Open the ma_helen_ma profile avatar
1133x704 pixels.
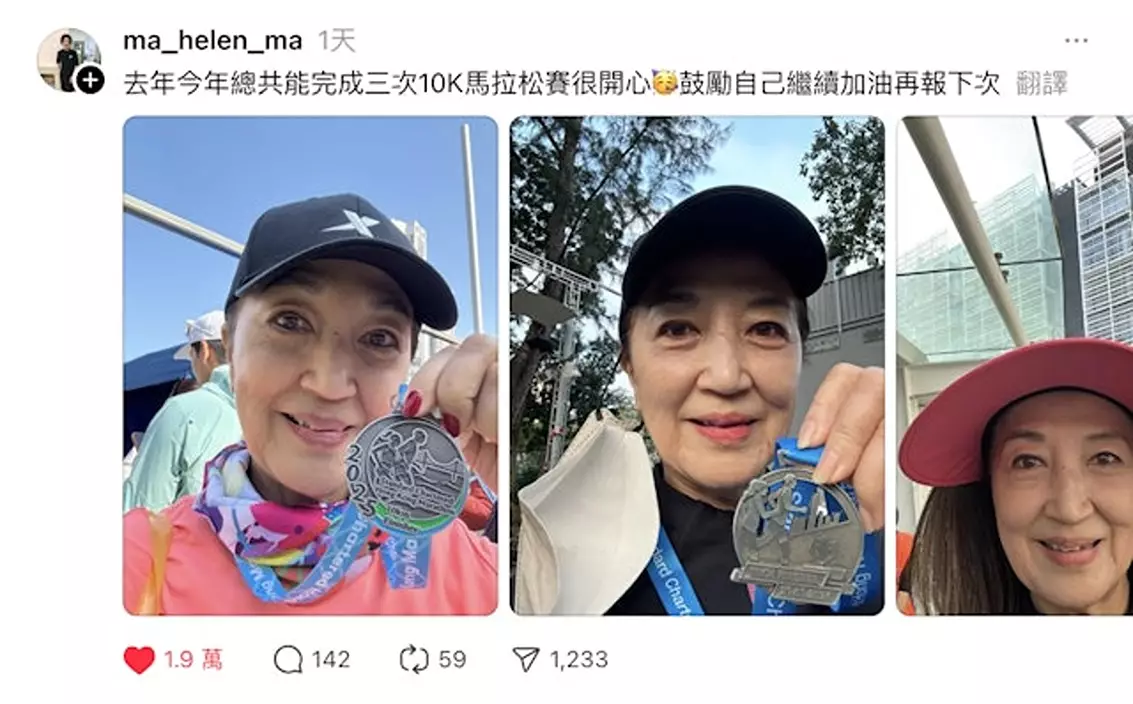pos(68,60)
